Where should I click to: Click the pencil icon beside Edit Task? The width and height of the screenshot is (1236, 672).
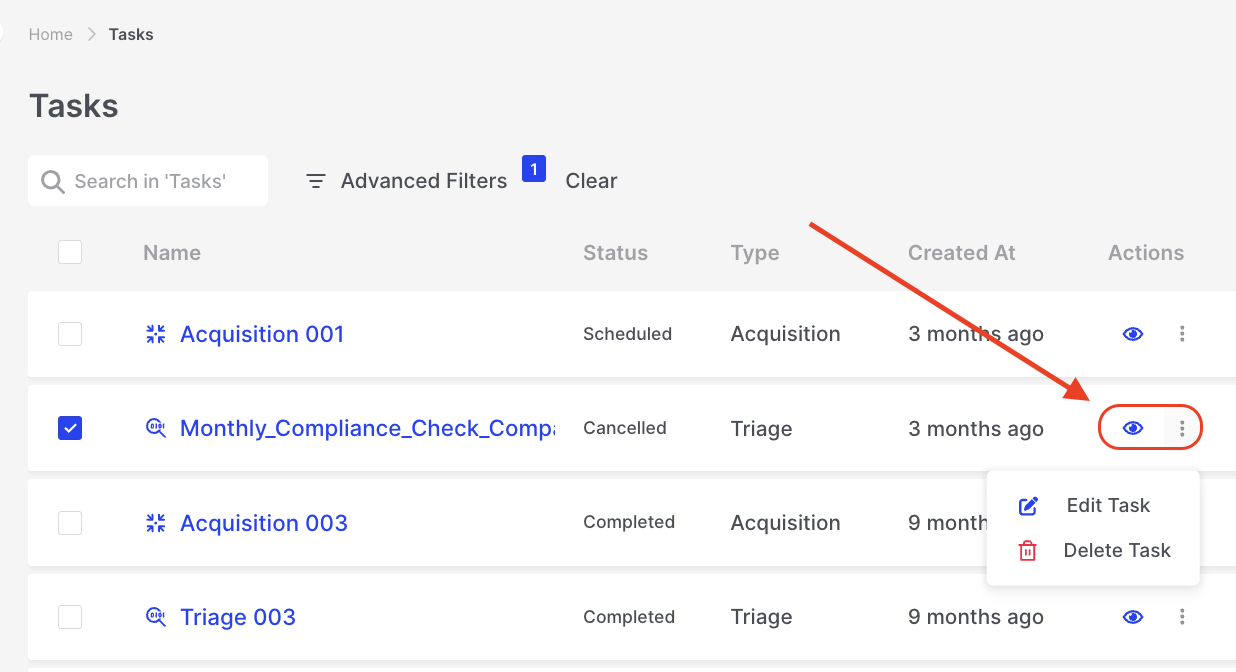(x=1028, y=506)
